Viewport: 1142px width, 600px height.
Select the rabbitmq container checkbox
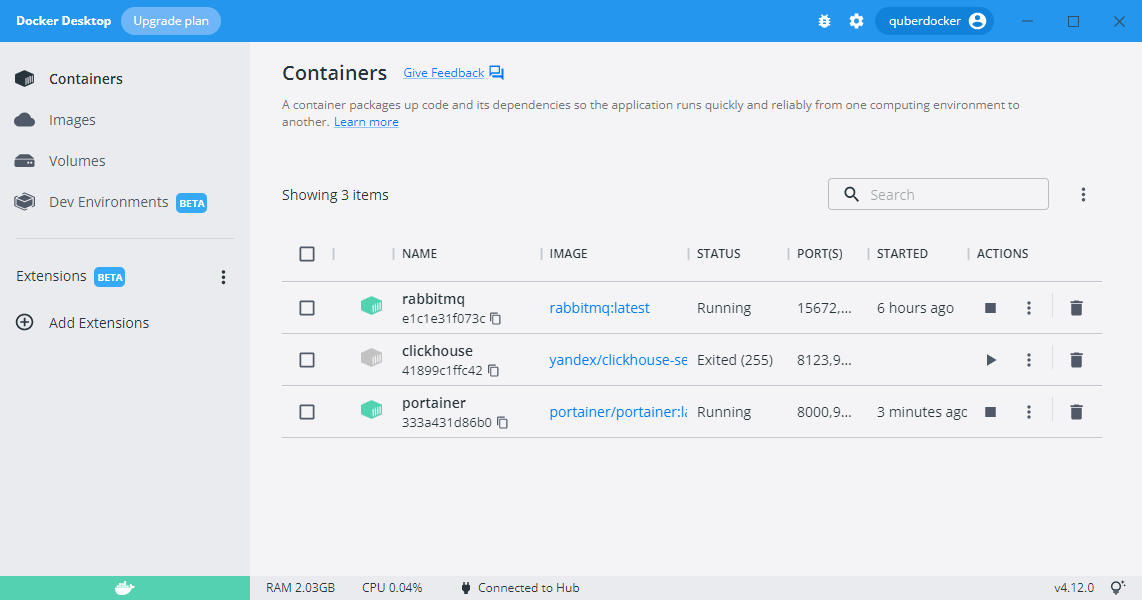tap(307, 308)
